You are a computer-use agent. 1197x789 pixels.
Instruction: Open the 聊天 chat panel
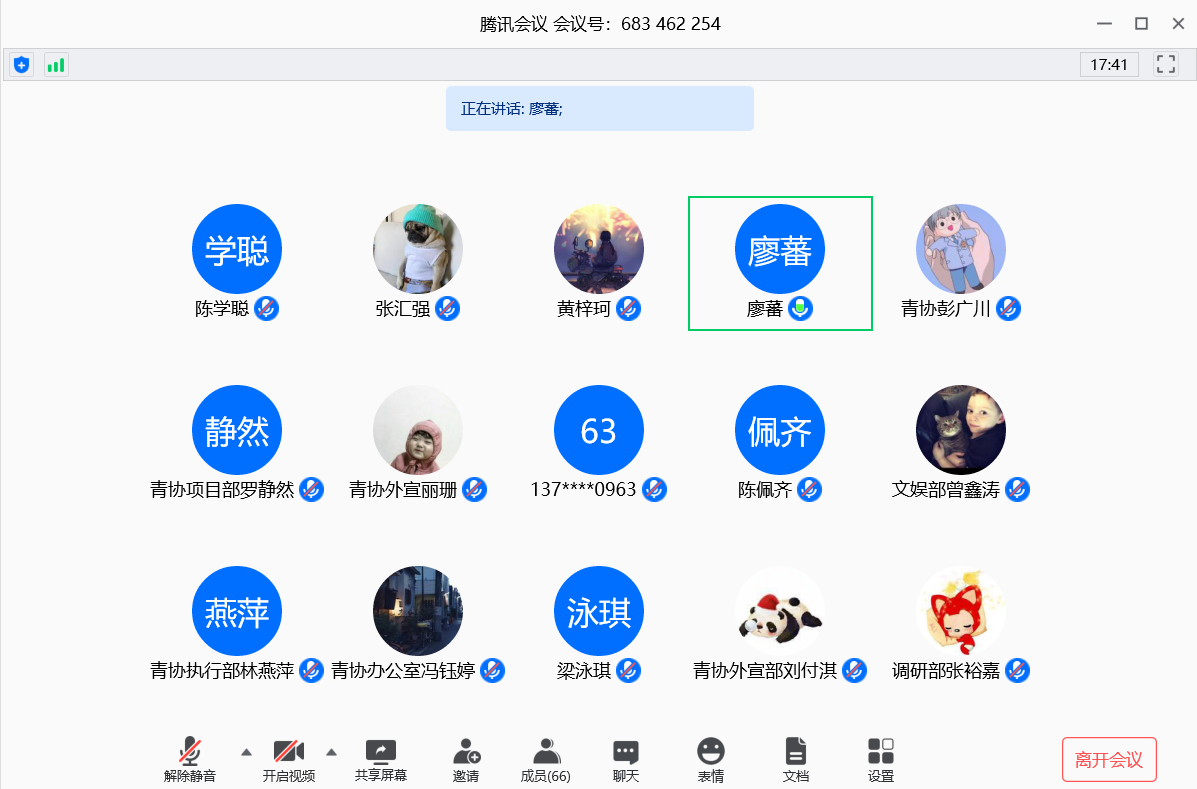(x=626, y=760)
